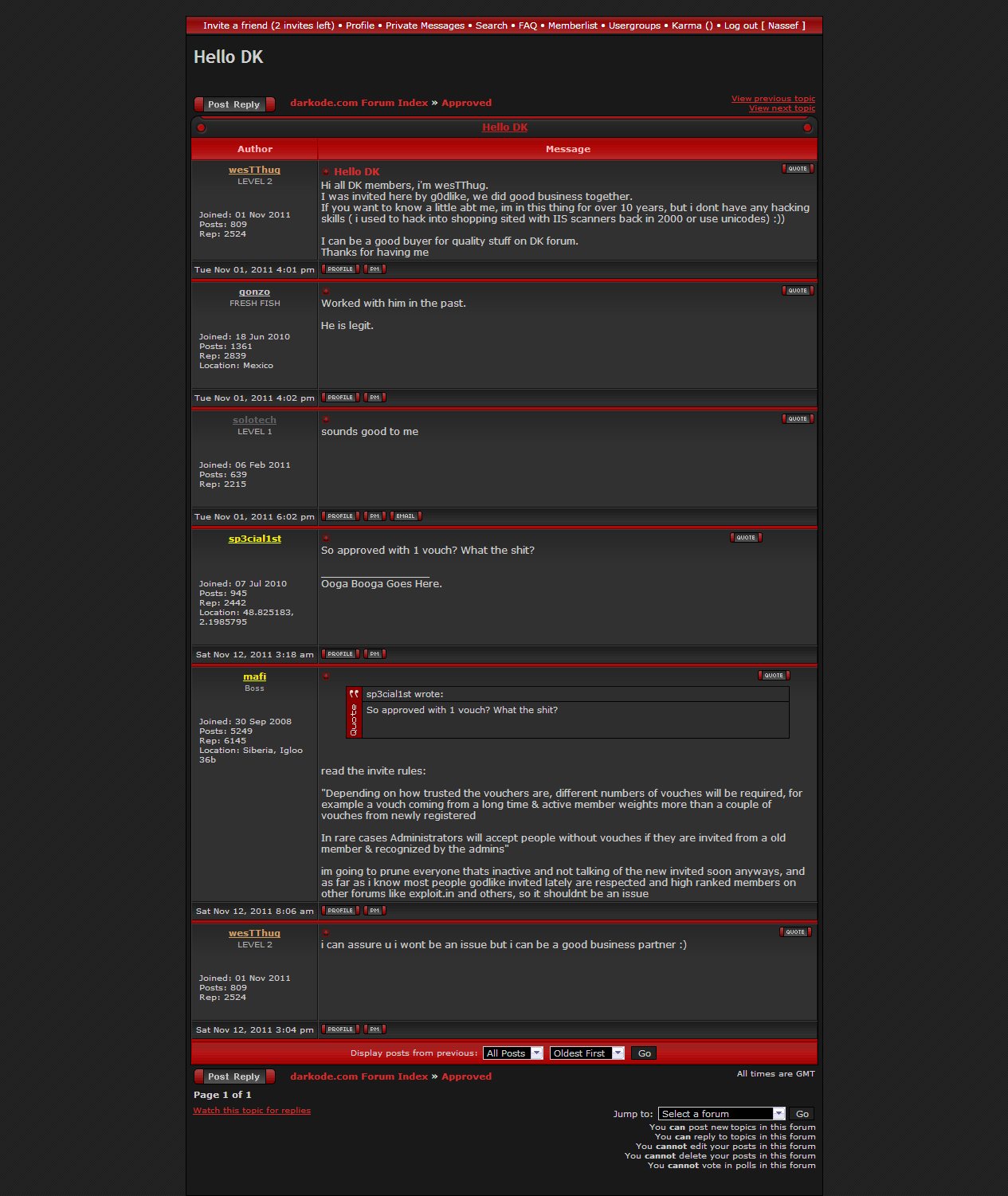The height and width of the screenshot is (1196, 1008).
Task: Quote wesTThug's first Hello DK post
Action: point(797,169)
